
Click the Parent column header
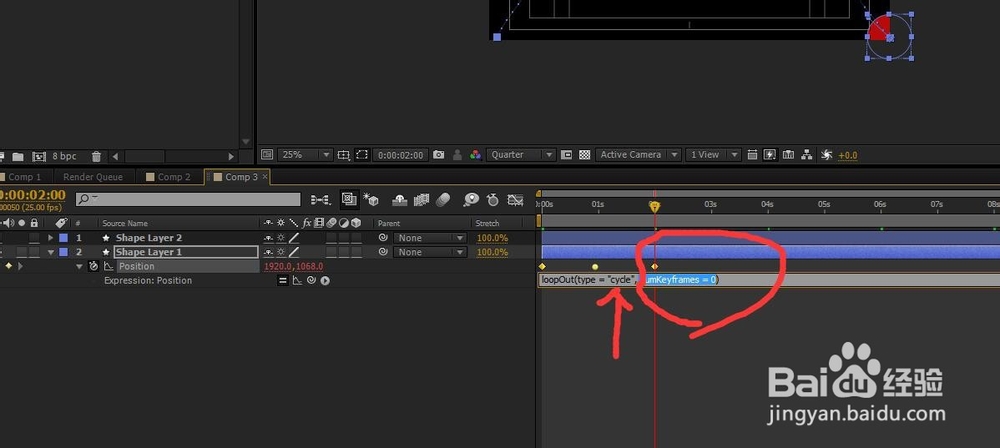389,223
